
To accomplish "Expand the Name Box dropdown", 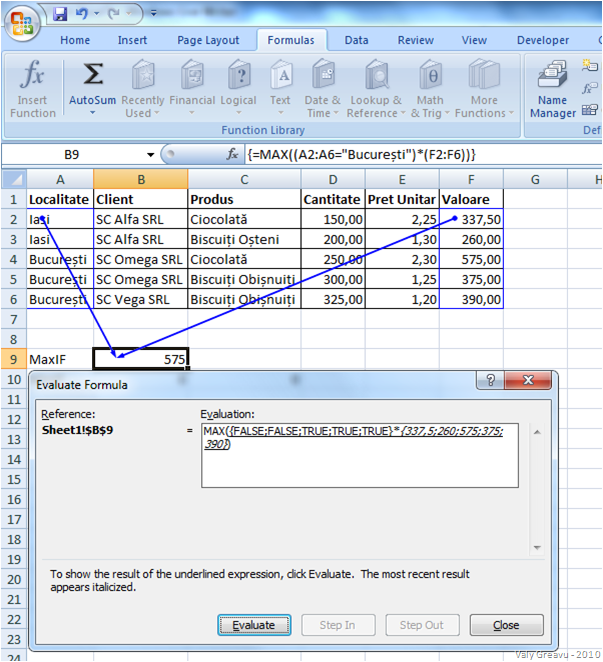I will point(151,155).
